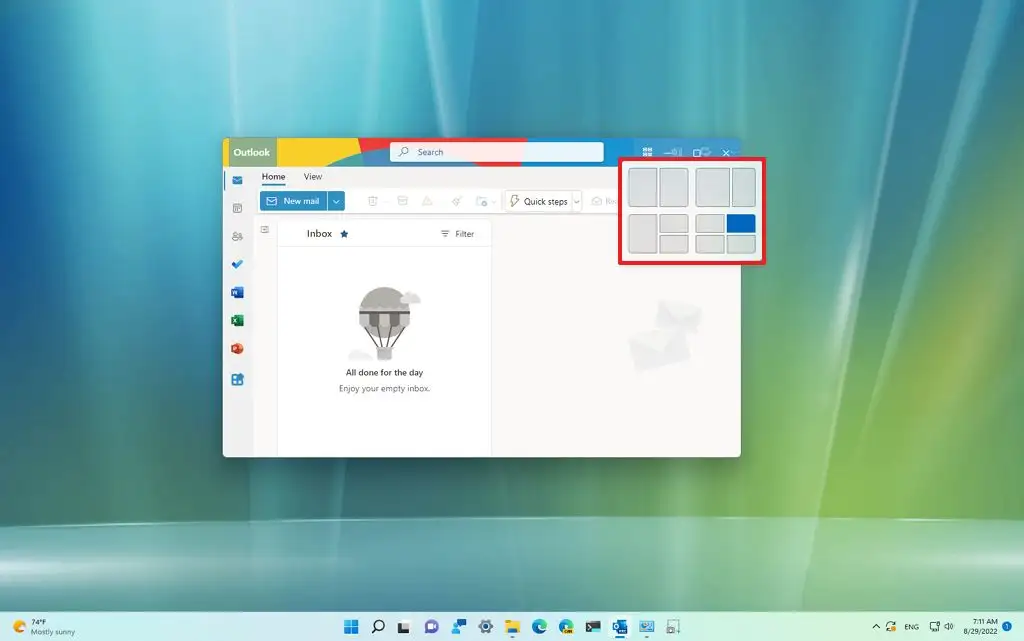Screen dimensions: 1024x641
Task: Click the Archive icon in the ribbon
Action: coord(403,201)
